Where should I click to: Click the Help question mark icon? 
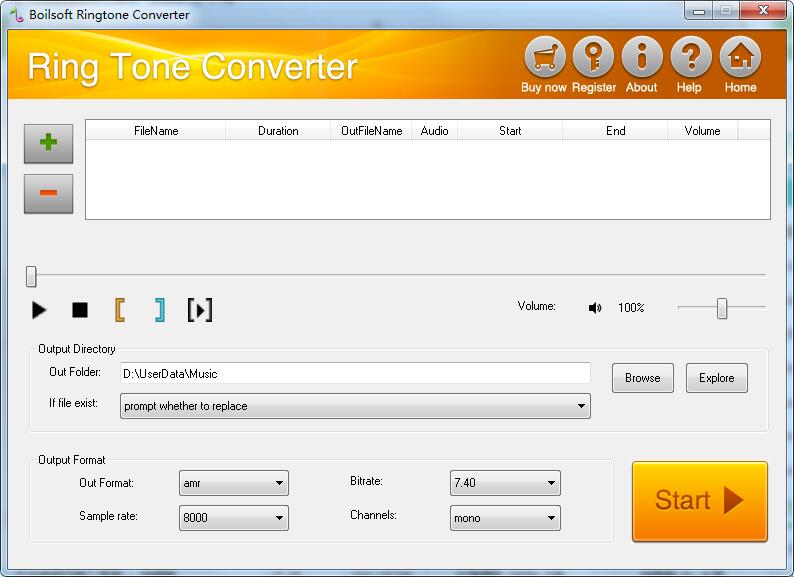(x=690, y=57)
